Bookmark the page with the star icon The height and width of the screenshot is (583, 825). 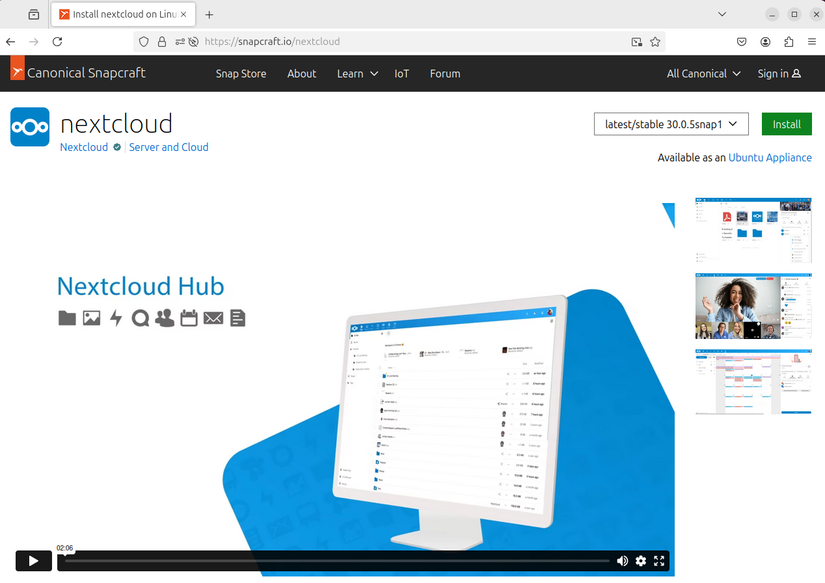655,41
